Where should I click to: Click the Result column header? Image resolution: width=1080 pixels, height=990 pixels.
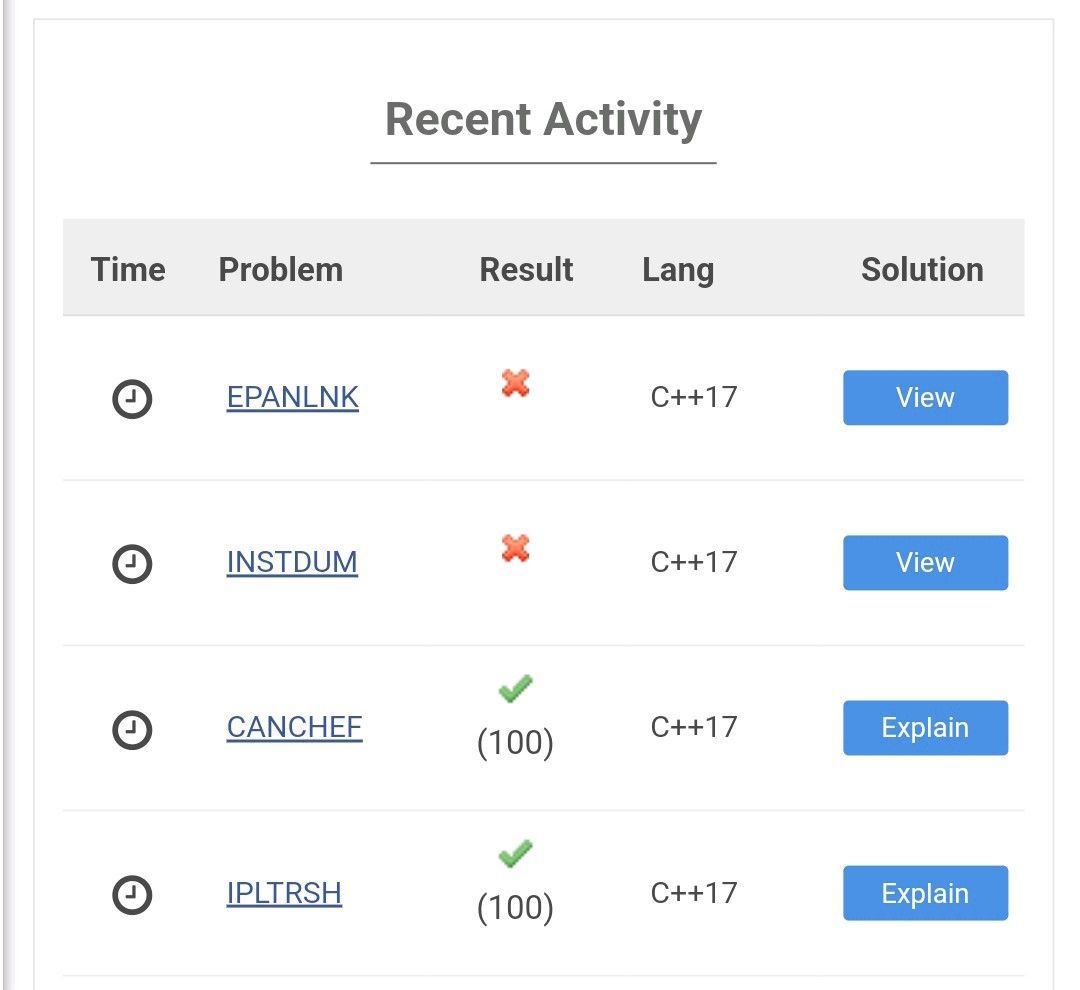[x=526, y=269]
